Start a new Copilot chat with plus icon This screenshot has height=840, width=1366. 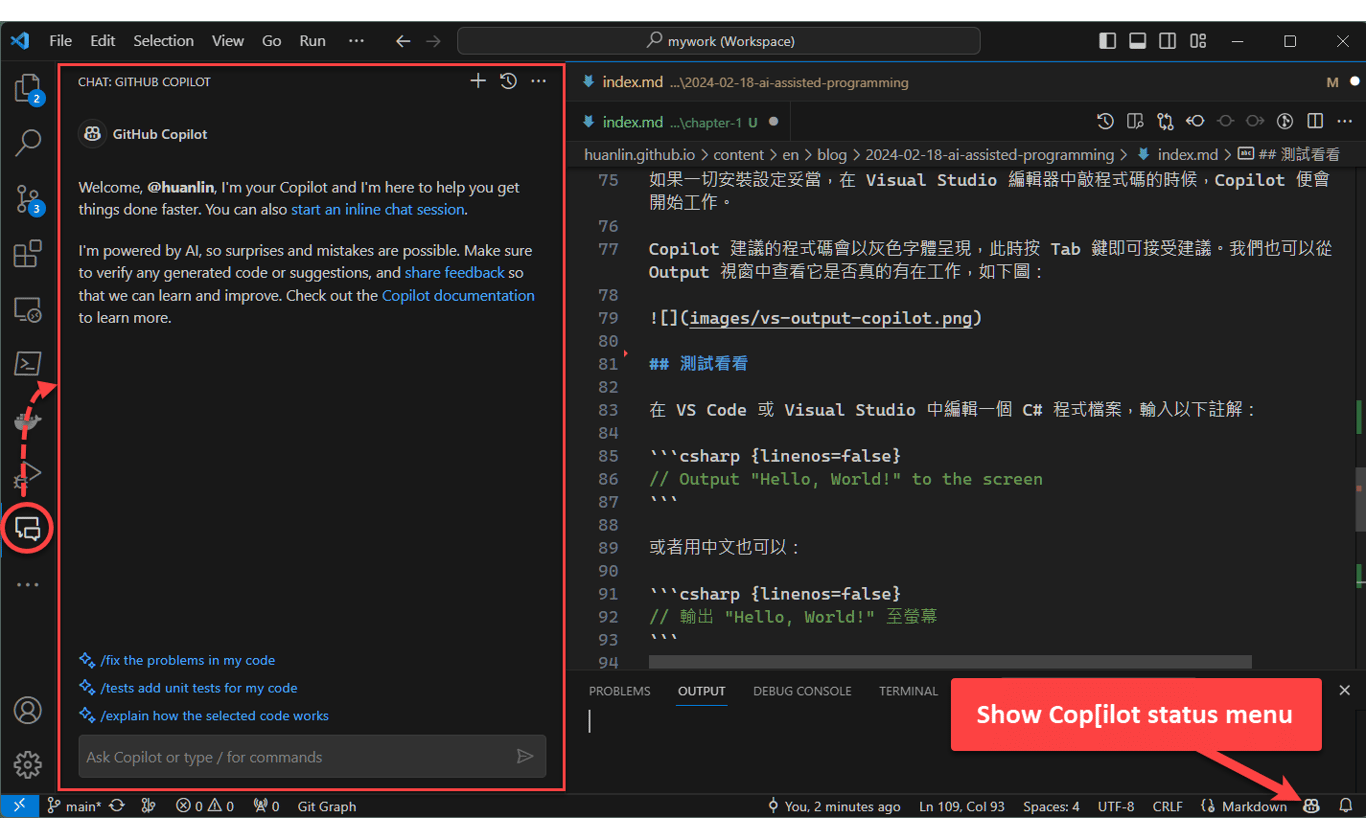coord(478,81)
